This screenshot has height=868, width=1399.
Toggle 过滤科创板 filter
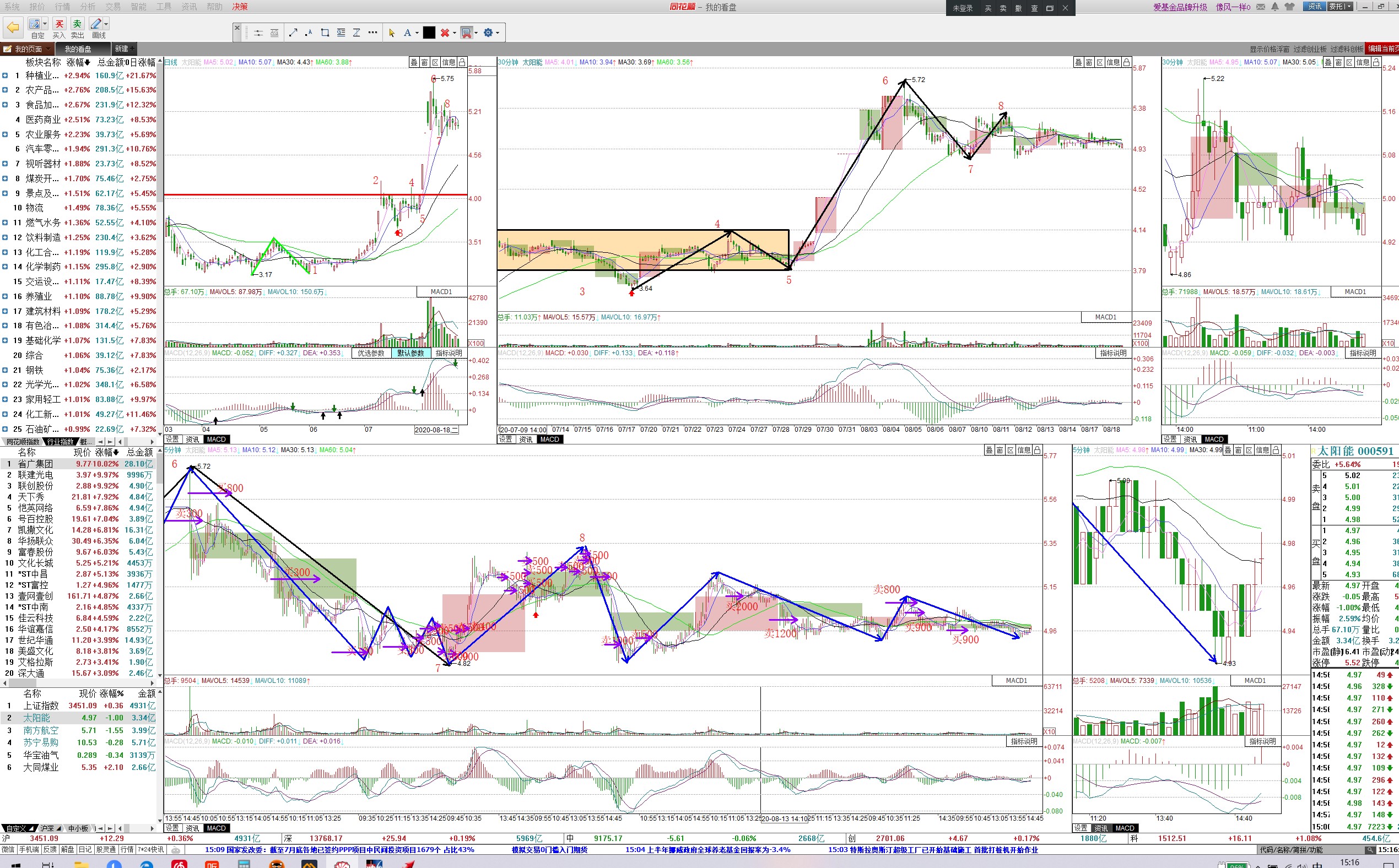click(1347, 50)
